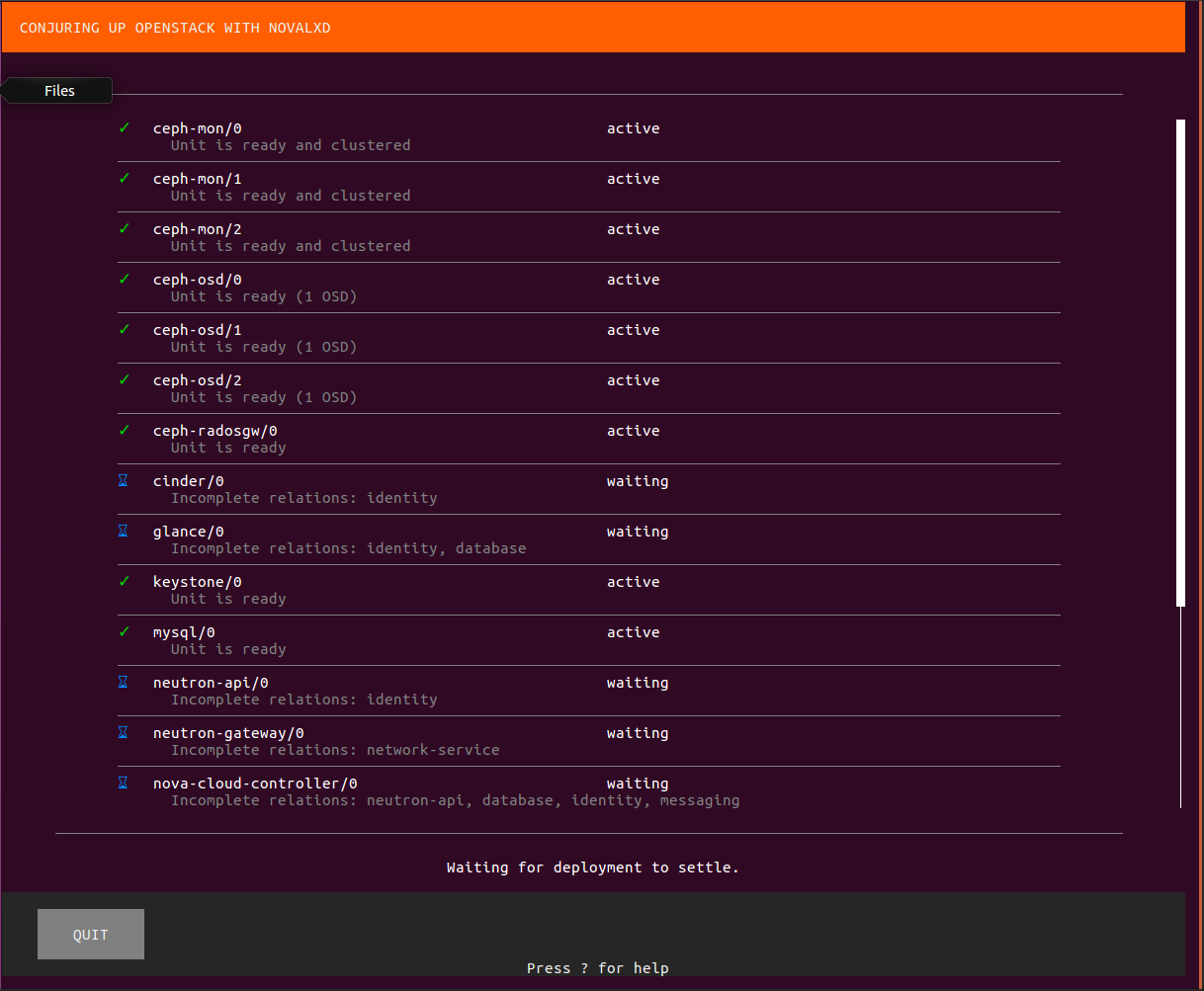The width and height of the screenshot is (1204, 991).
Task: Click the green checkmark beside keystone/0
Action: tap(124, 581)
